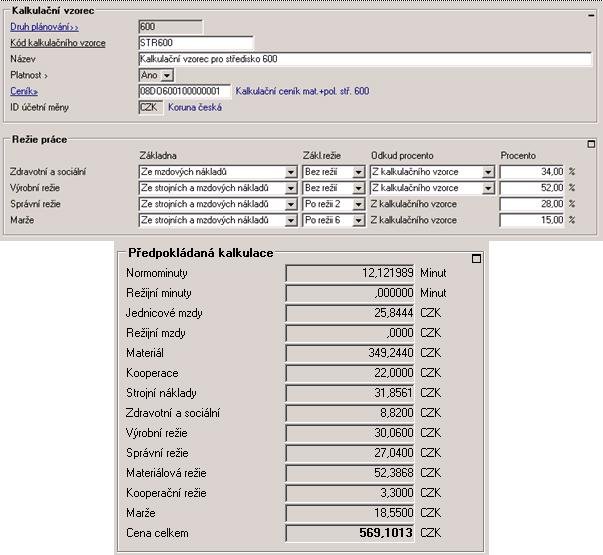
Task: Open Základna dropdown for Zdravotní a sociální
Action: (291, 172)
